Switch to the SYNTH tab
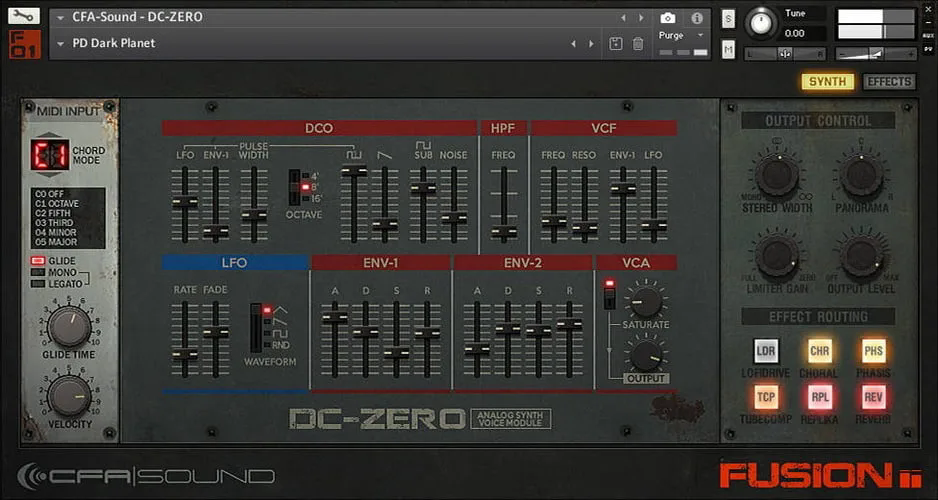The width and height of the screenshot is (938, 500). coord(828,82)
